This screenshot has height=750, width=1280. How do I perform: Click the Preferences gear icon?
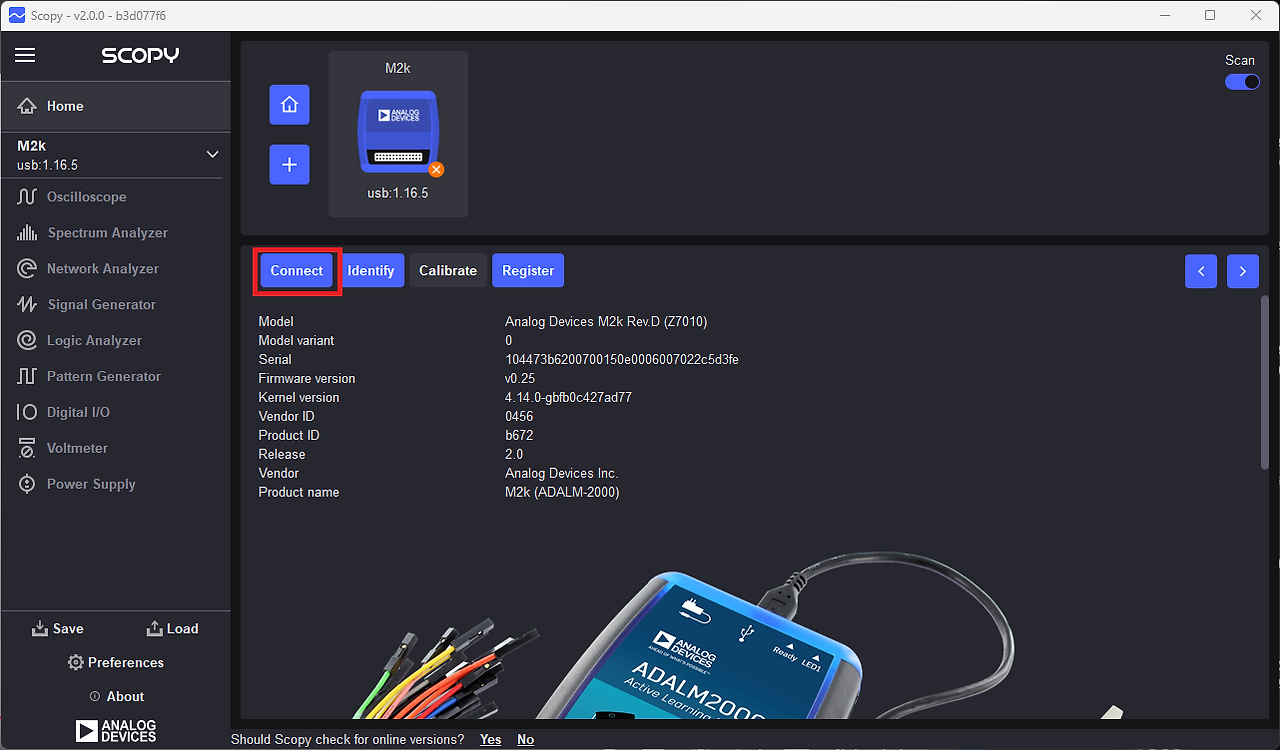[75, 663]
